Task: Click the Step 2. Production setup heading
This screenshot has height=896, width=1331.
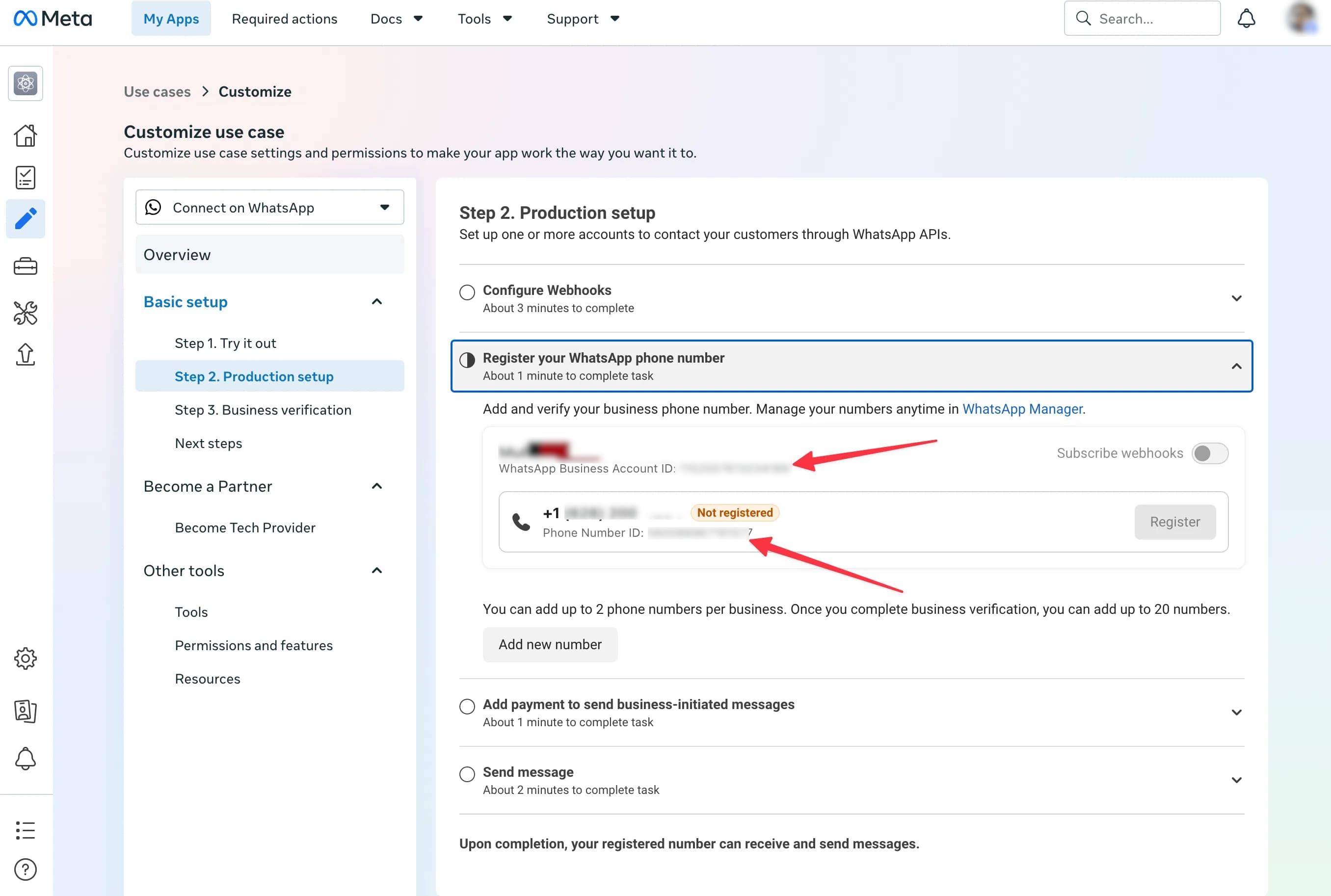Action: tap(557, 212)
